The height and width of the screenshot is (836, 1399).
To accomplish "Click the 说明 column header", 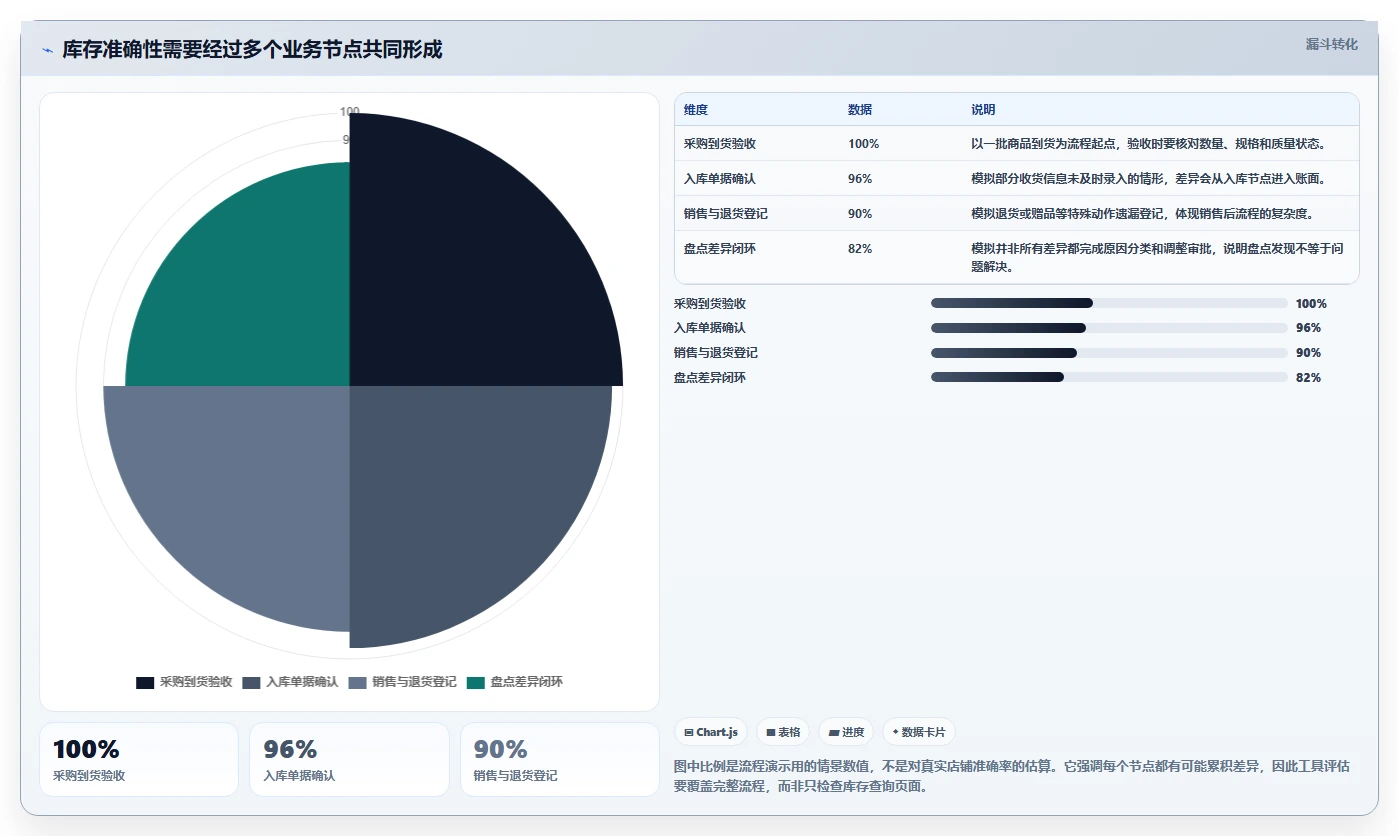I will click(x=983, y=110).
